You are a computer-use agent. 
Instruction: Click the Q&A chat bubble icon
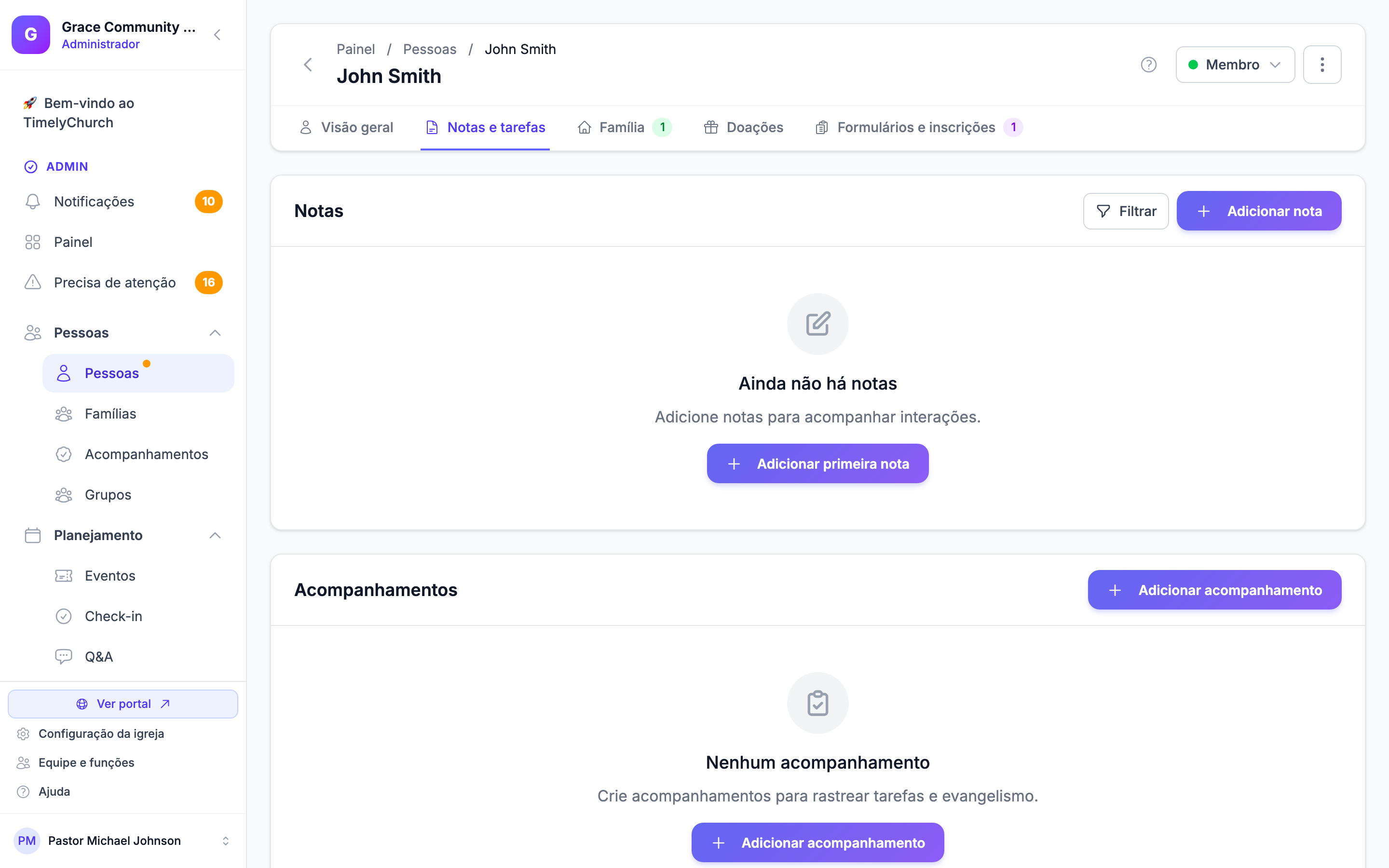pyautogui.click(x=63, y=657)
